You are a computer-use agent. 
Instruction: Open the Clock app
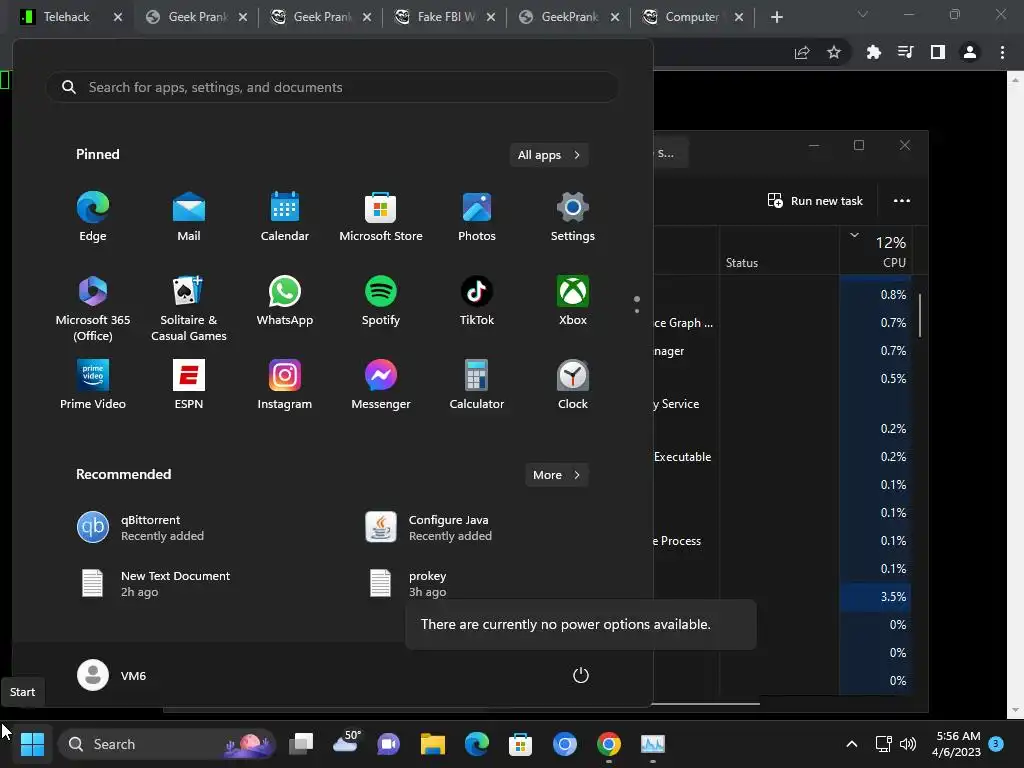[x=573, y=385]
